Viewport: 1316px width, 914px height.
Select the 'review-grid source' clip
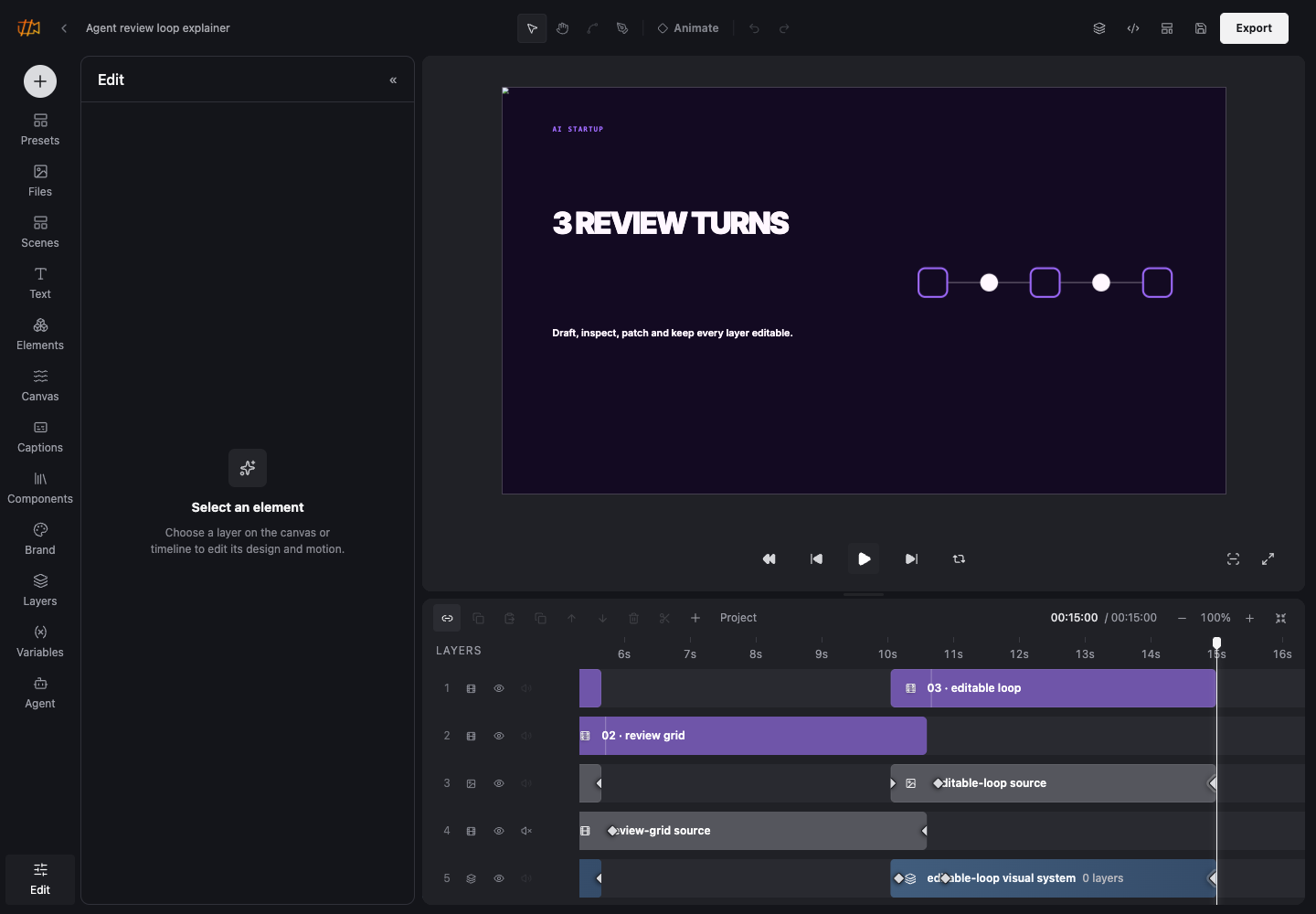coord(753,831)
